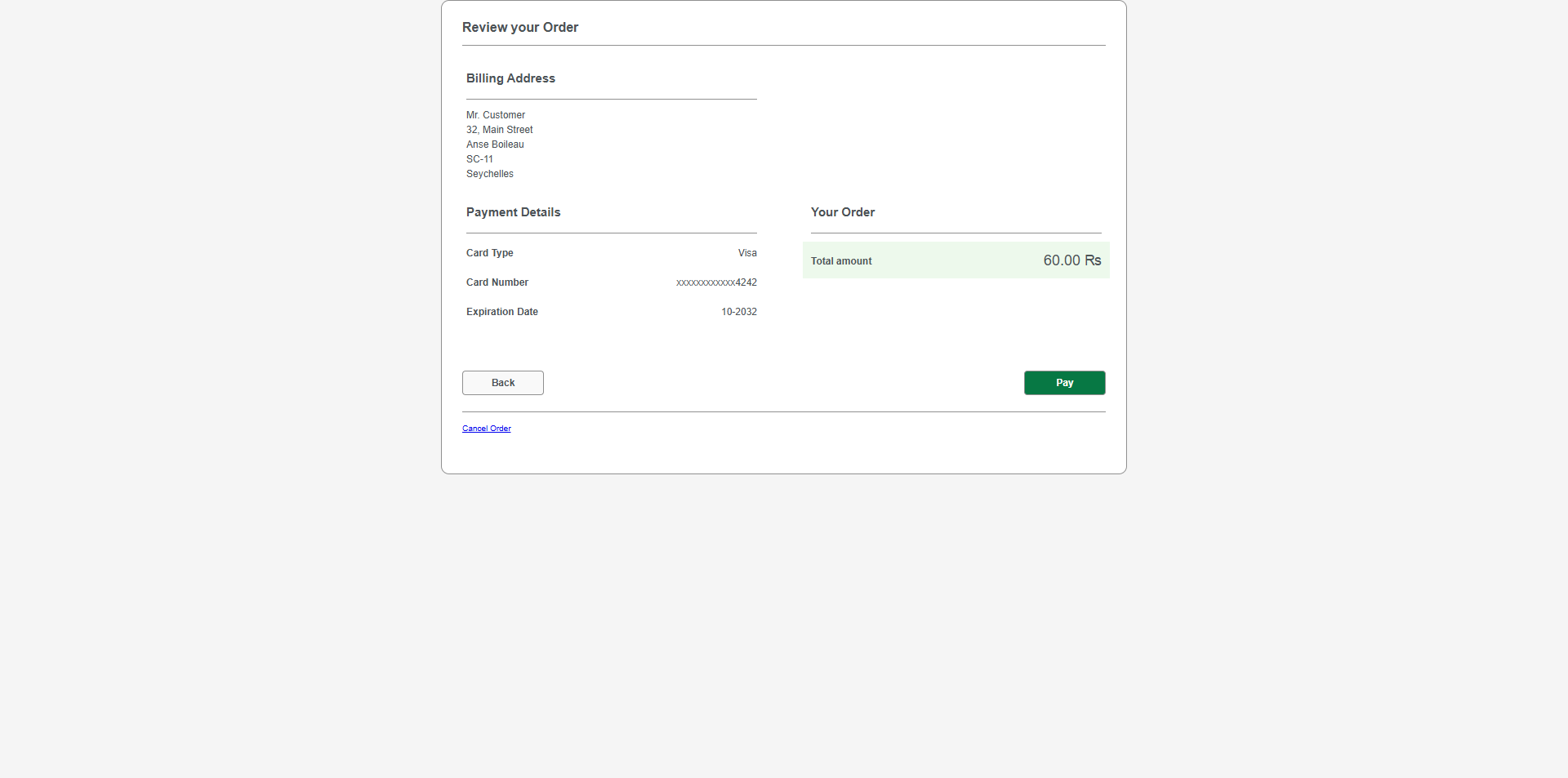The height and width of the screenshot is (778, 1568).
Task: Click the Review your Order heading
Action: [x=520, y=27]
